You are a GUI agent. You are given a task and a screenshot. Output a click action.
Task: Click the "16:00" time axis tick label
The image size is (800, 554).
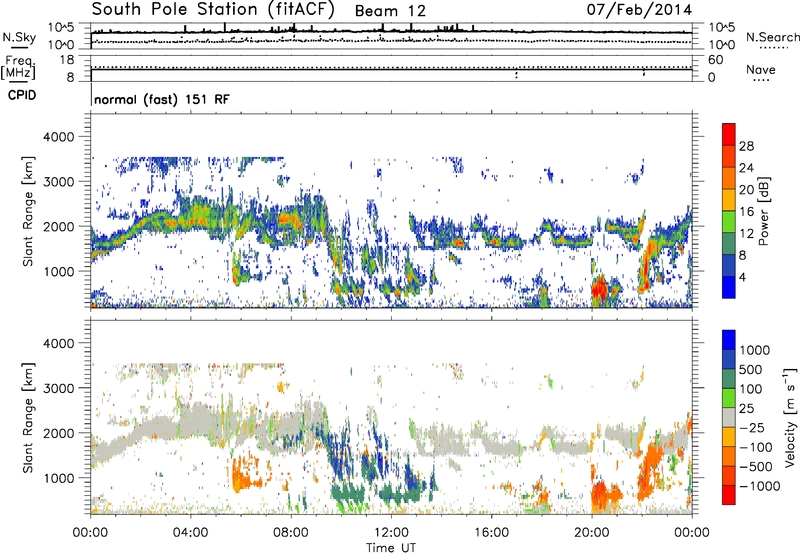click(491, 533)
